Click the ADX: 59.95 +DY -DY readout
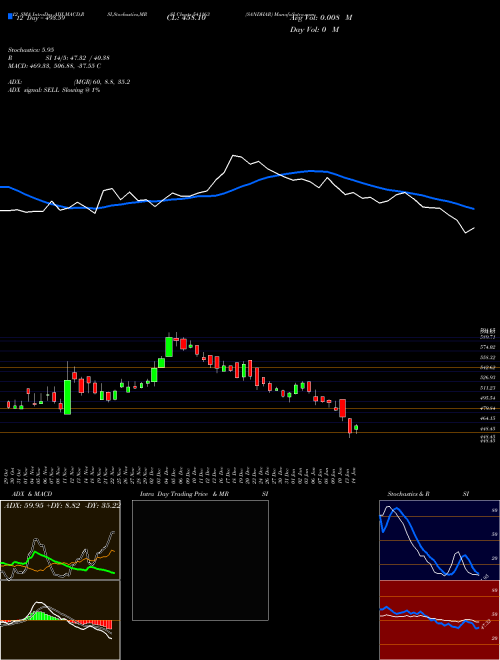 click(x=62, y=505)
